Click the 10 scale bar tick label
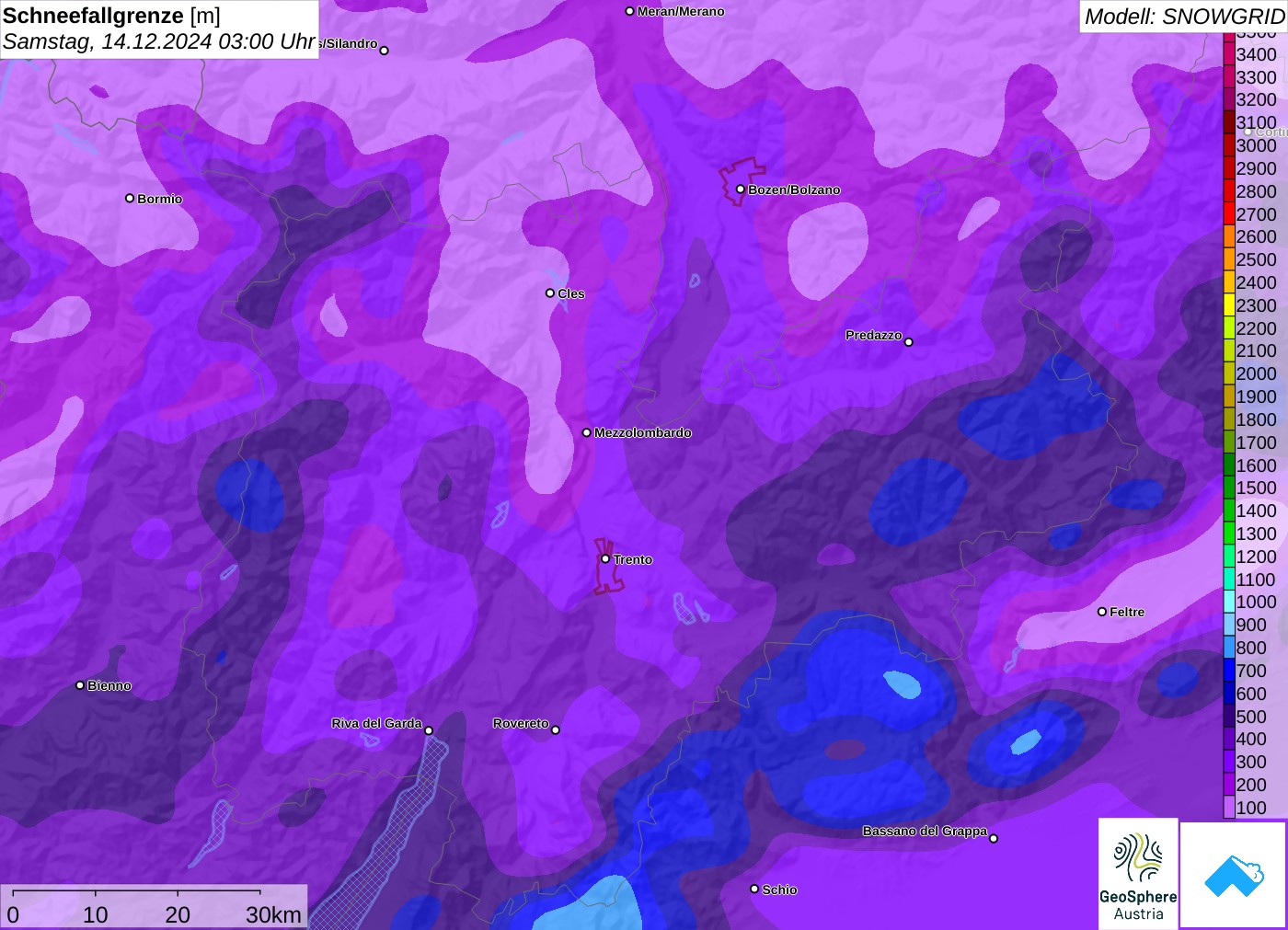The image size is (1288, 930). click(96, 914)
